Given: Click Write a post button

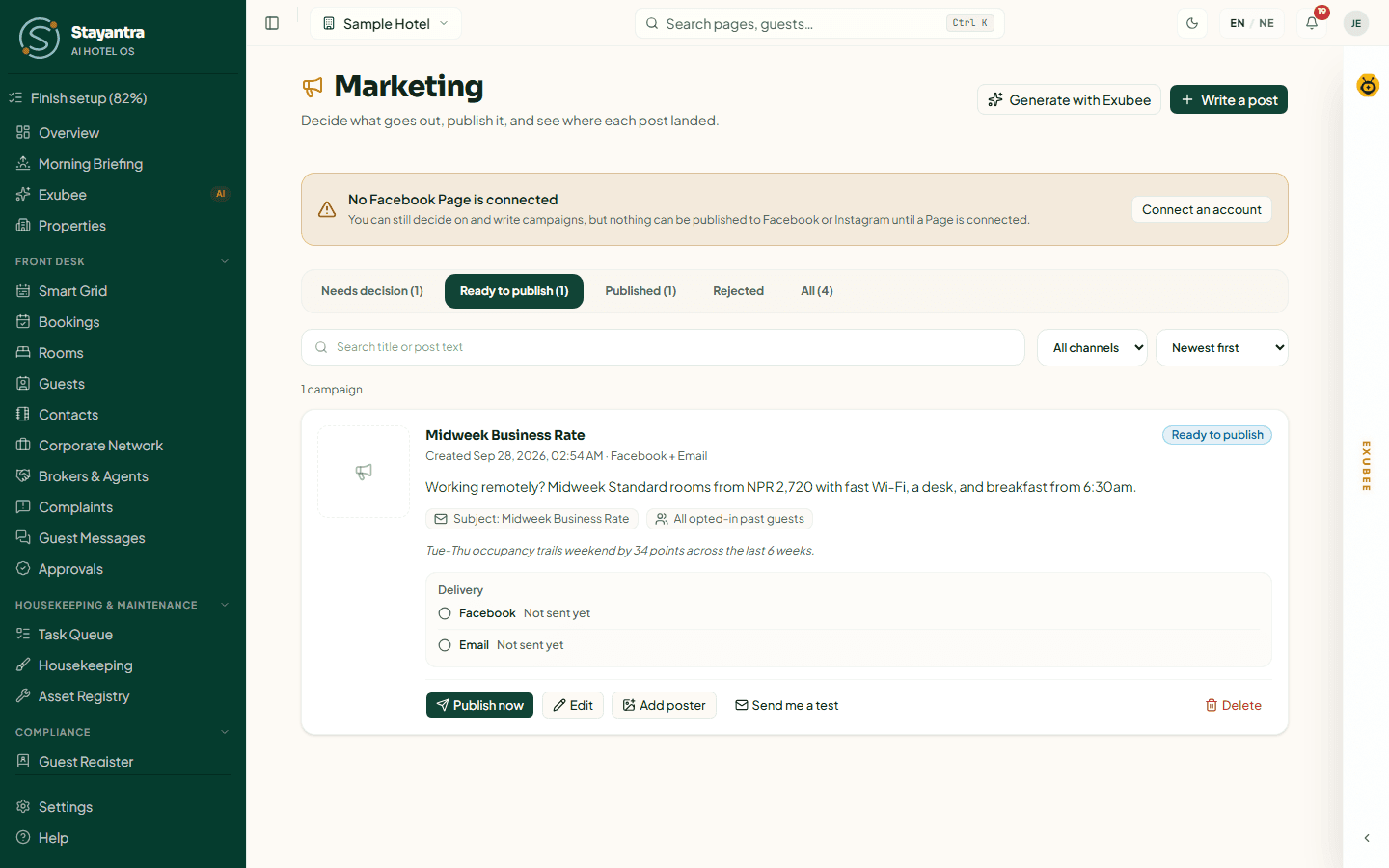Looking at the screenshot, I should (x=1229, y=100).
